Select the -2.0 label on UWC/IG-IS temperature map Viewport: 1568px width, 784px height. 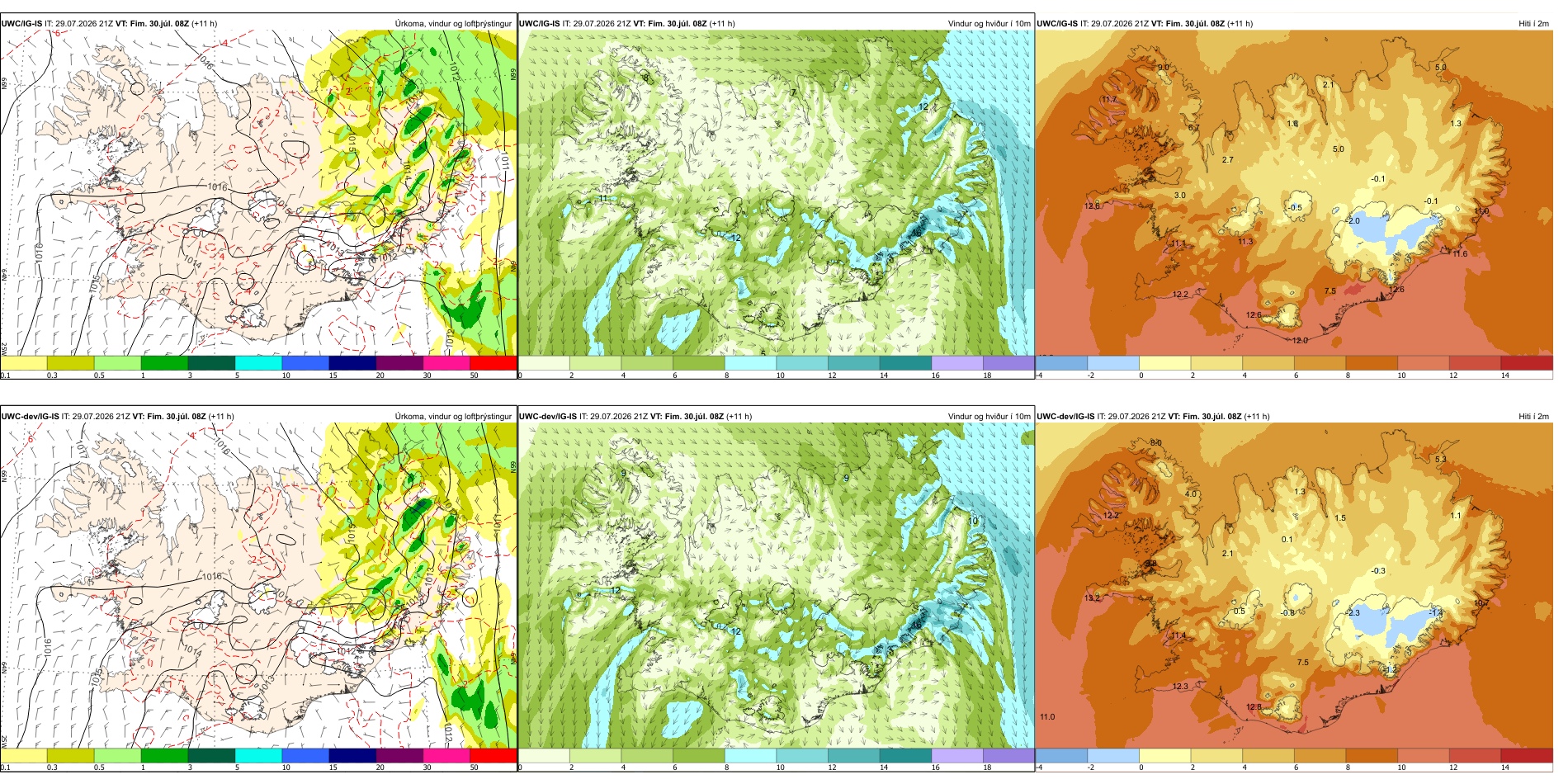[x=1352, y=221]
